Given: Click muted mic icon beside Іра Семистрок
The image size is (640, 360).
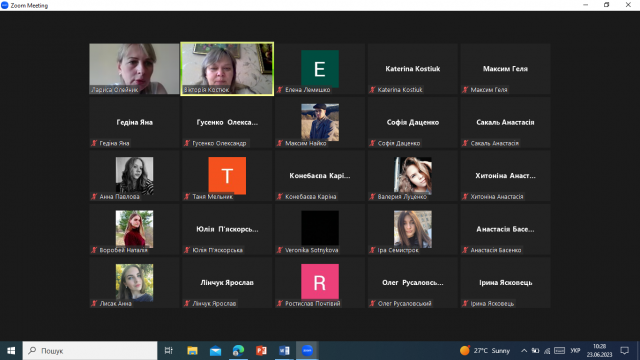Looking at the screenshot, I should [372, 250].
